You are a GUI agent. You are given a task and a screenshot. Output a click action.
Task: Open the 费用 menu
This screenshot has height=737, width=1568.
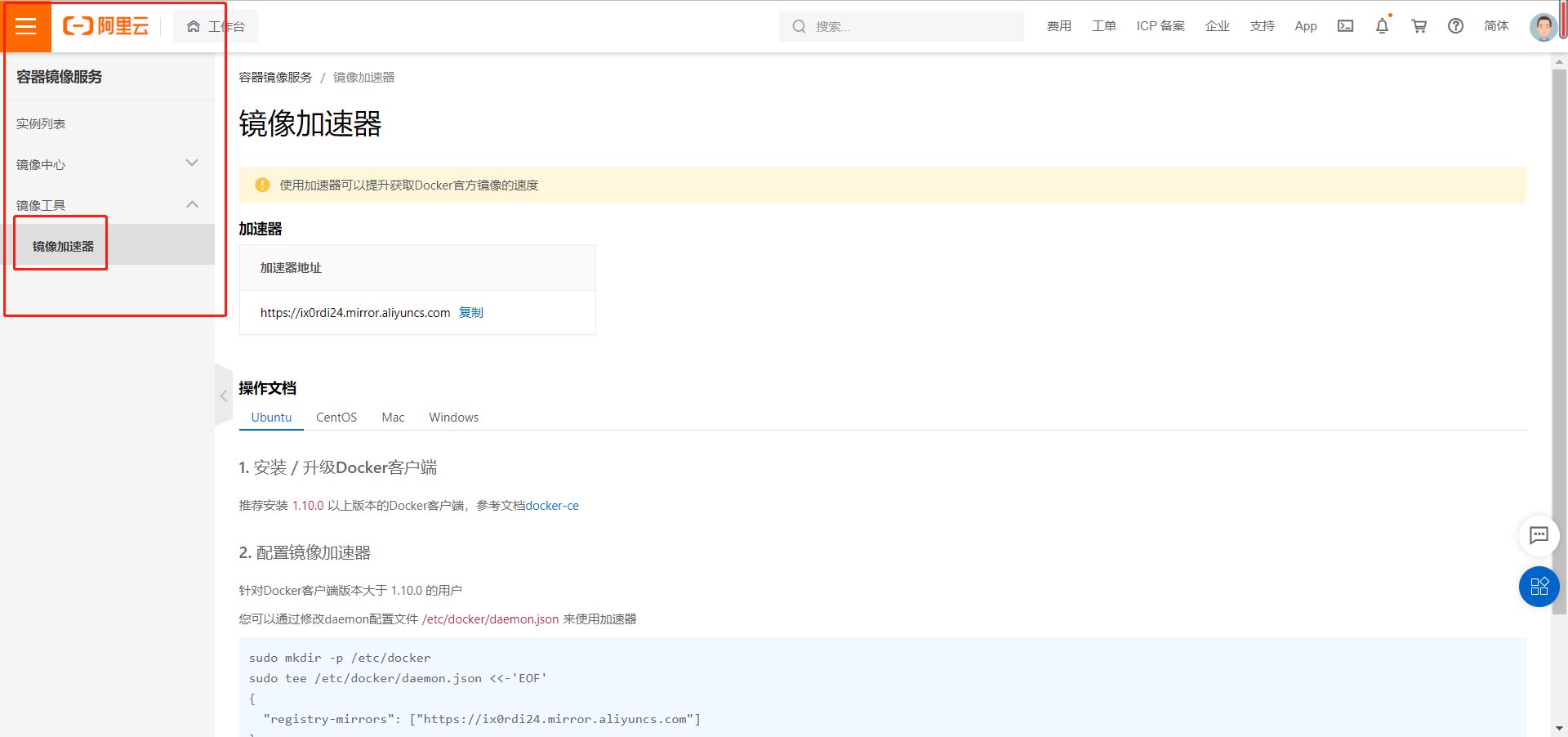[x=1059, y=26]
